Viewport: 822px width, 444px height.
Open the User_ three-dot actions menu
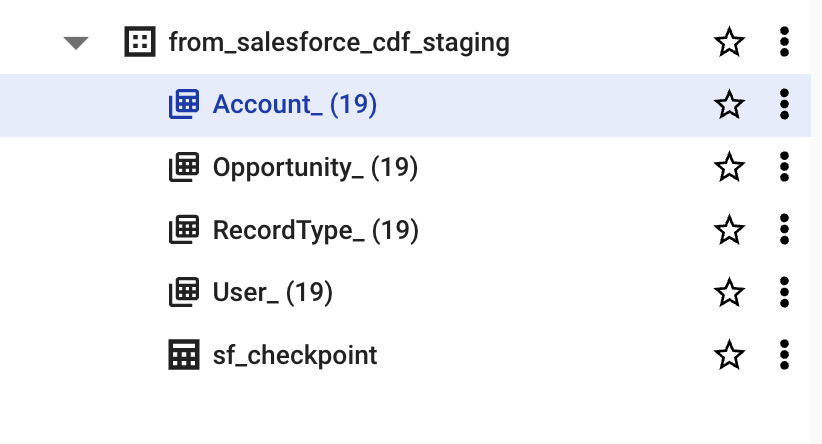click(784, 292)
